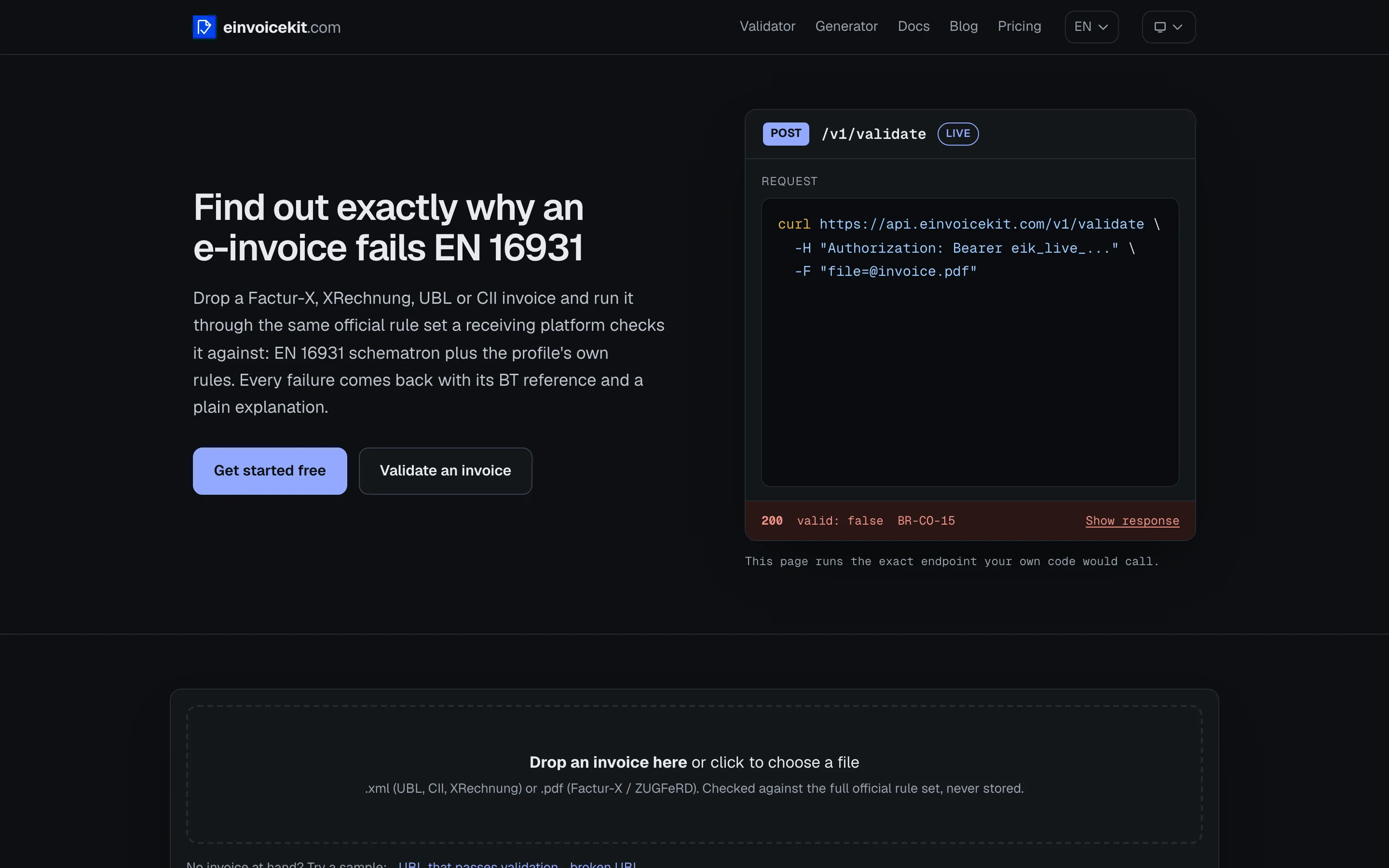Click the LIVE status badge
1389x868 pixels.
[x=957, y=134]
